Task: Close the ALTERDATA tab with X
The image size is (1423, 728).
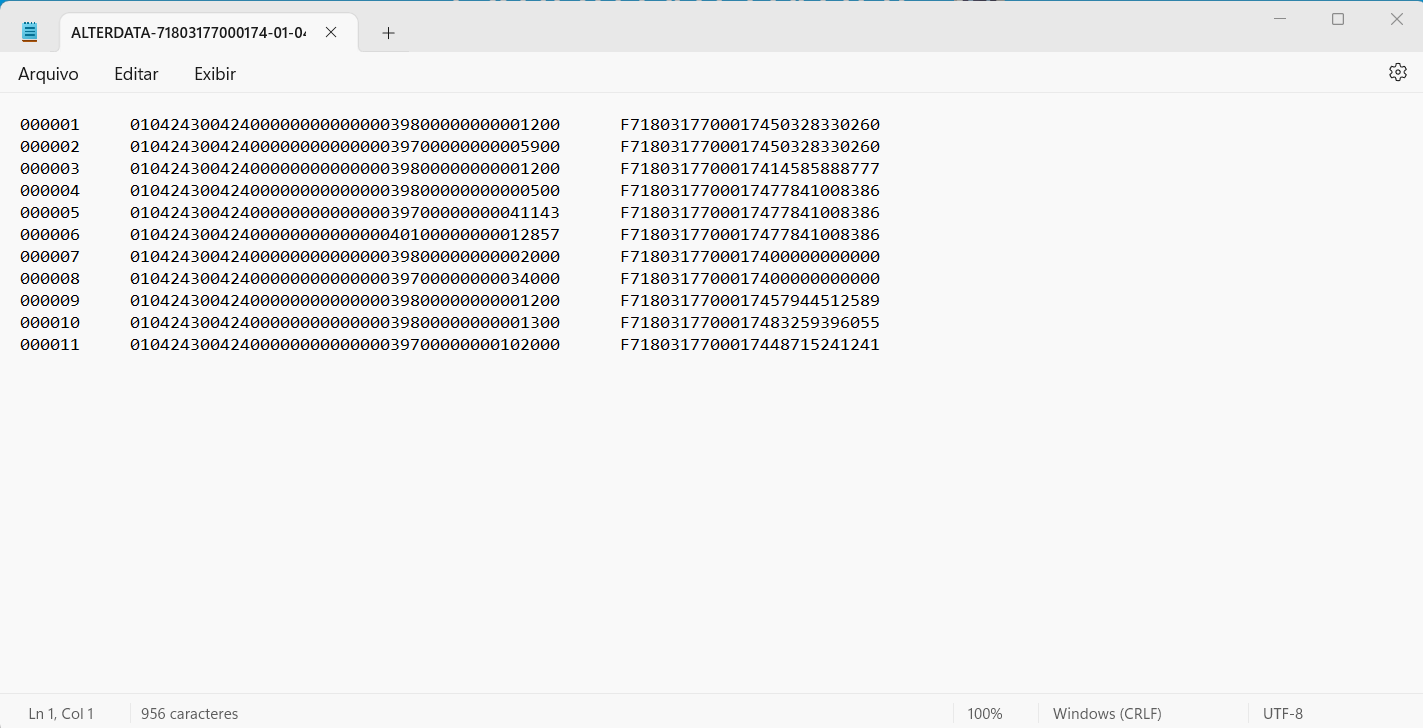Action: (x=331, y=32)
